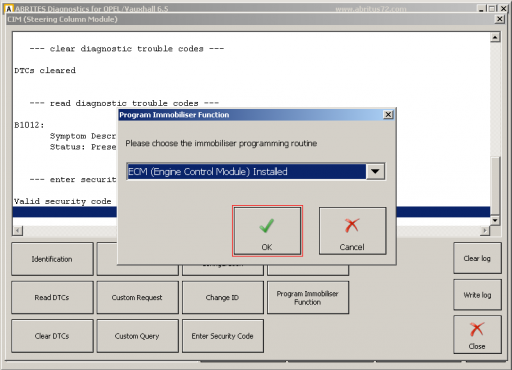Close the module with red X Close button
The width and height of the screenshot is (512, 370).
pyautogui.click(x=477, y=335)
